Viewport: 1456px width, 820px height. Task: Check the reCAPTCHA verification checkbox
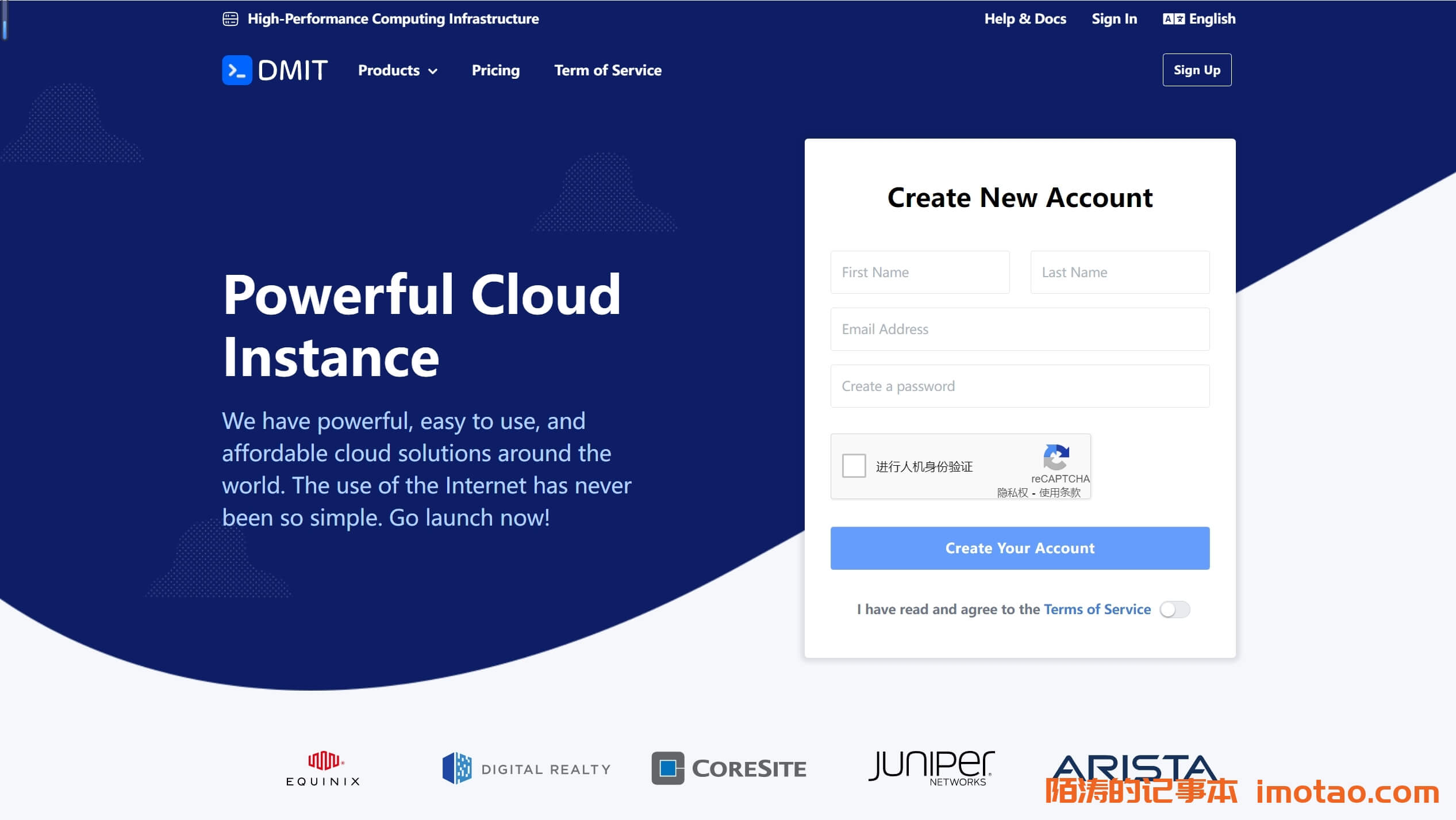click(854, 466)
